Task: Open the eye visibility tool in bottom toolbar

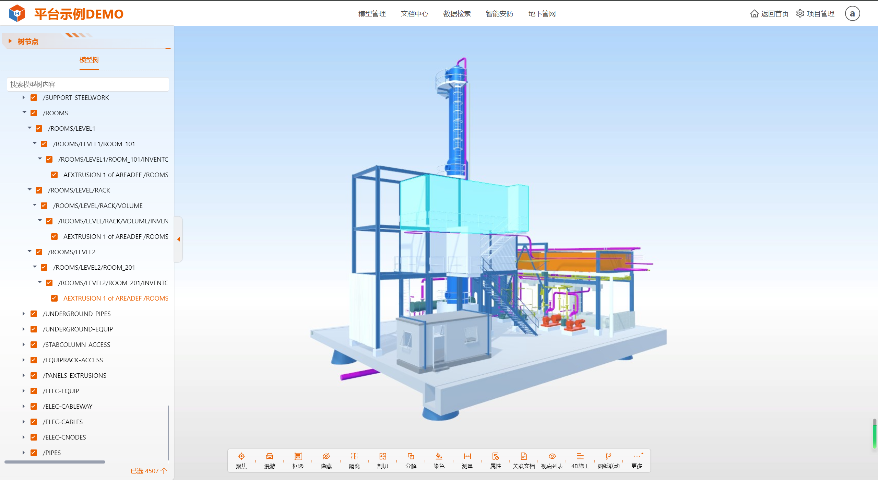Action: (x=552, y=455)
